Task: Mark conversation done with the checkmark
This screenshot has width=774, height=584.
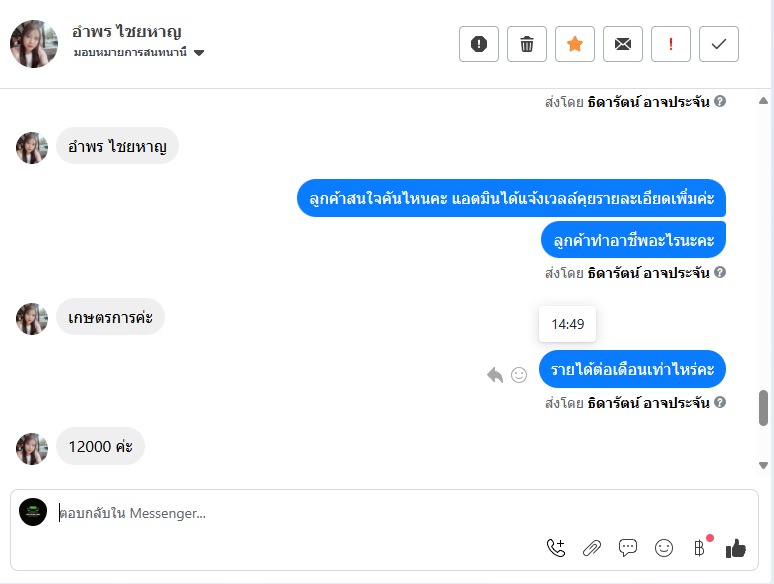Action: pyautogui.click(x=719, y=44)
